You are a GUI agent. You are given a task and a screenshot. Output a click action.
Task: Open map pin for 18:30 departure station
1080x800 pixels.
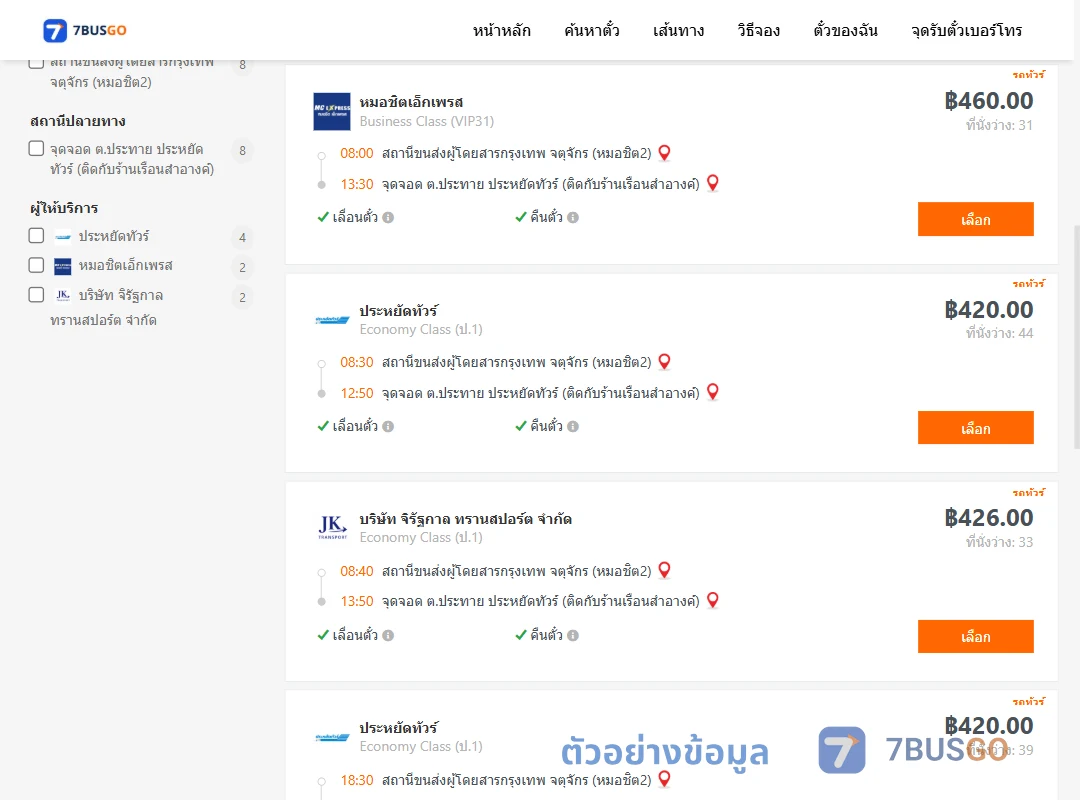pos(665,779)
